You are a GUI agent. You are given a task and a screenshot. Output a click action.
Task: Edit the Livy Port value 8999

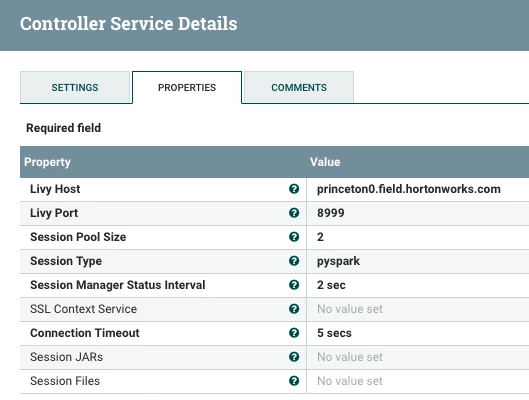coord(331,213)
